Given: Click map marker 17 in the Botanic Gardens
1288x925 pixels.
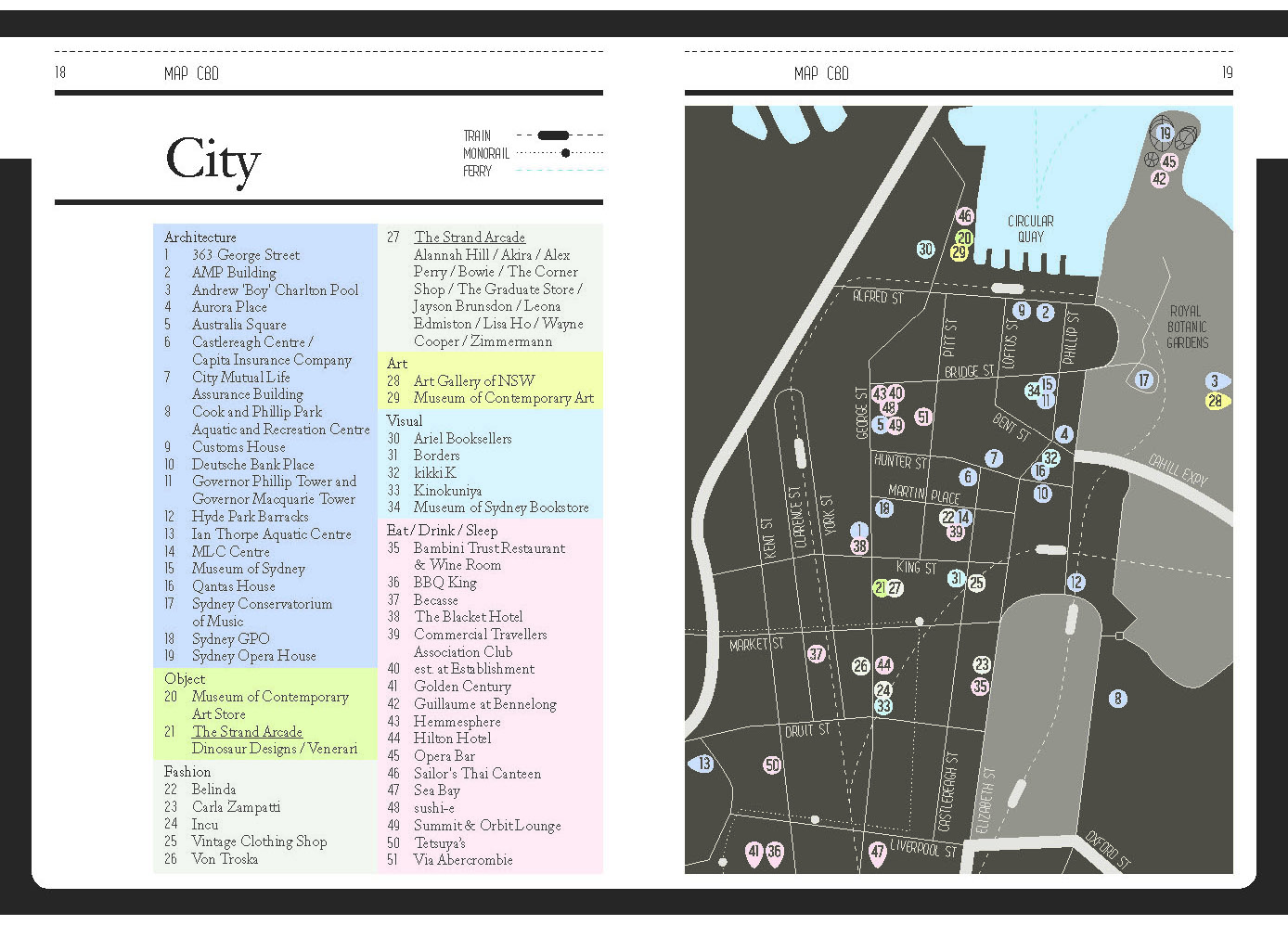Looking at the screenshot, I should pyautogui.click(x=1143, y=379).
